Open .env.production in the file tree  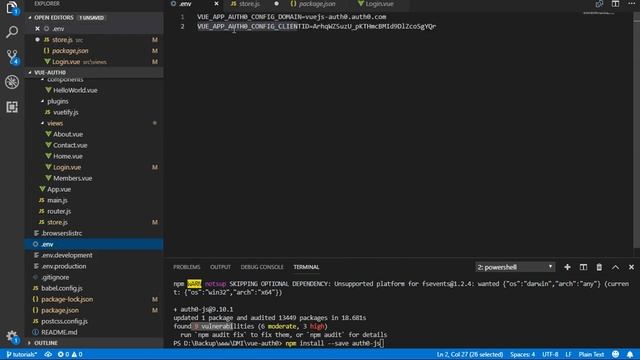coord(64,267)
